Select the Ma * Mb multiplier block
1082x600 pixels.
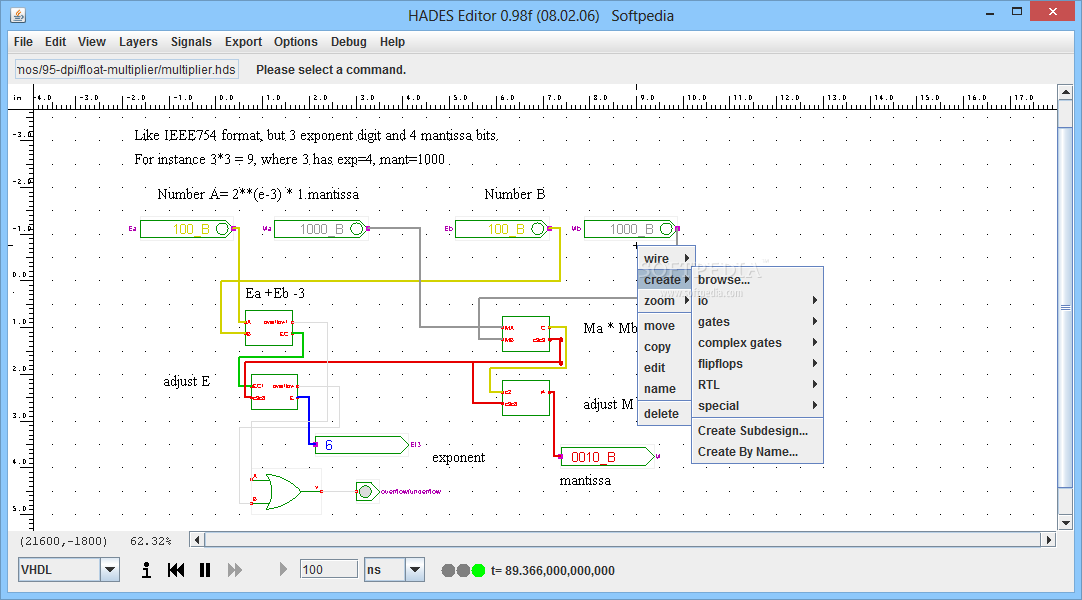[526, 334]
